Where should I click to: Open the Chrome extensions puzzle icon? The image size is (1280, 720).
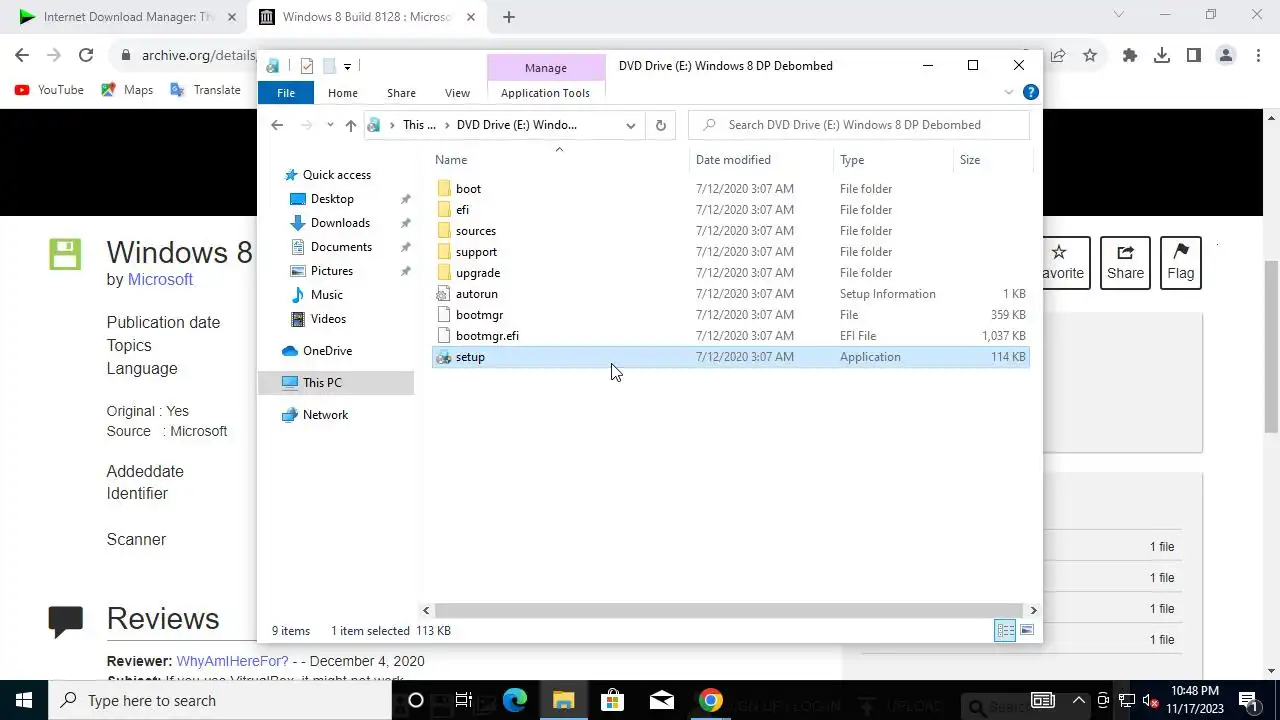coord(1129,56)
